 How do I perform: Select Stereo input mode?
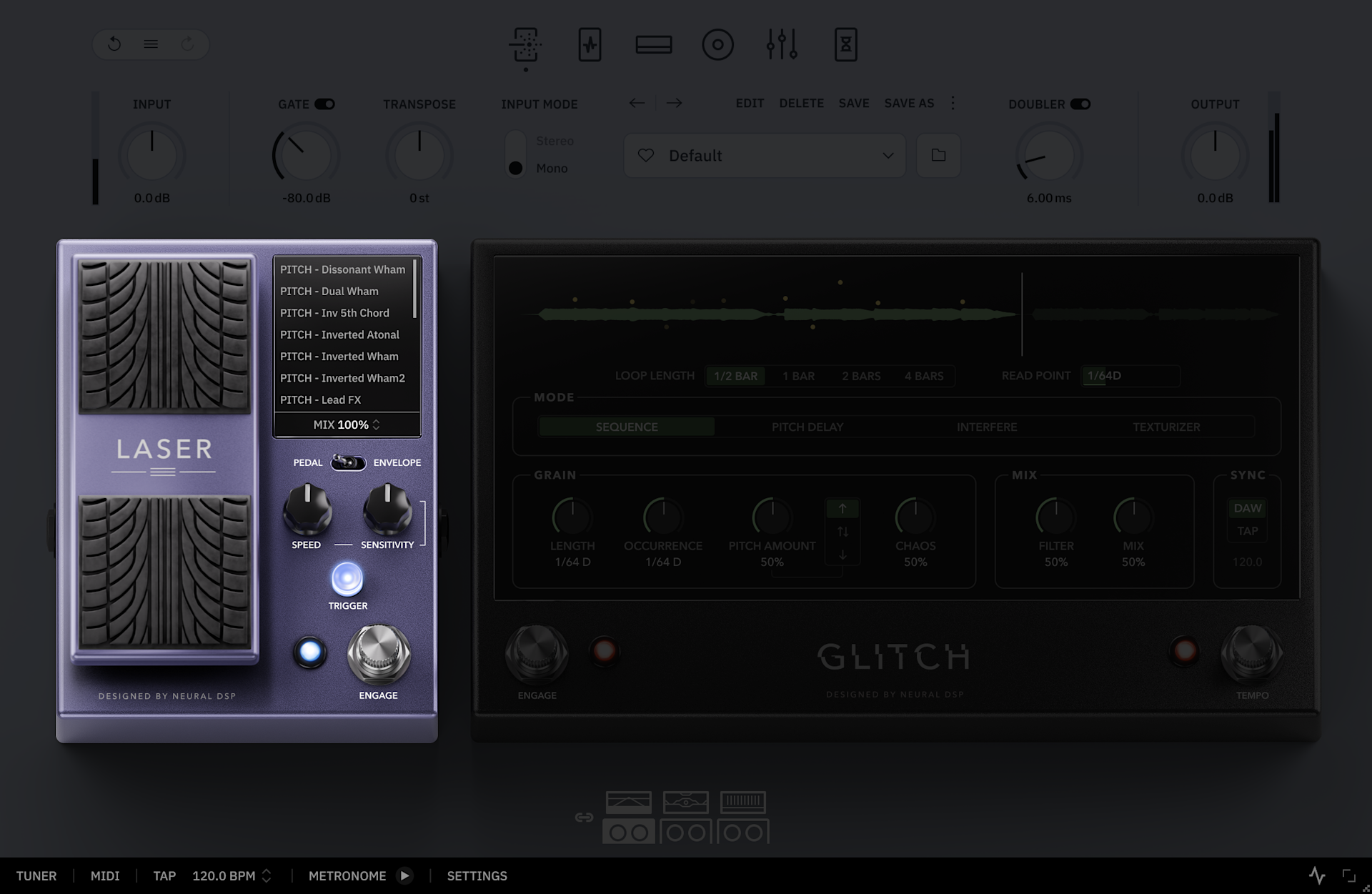tap(555, 141)
